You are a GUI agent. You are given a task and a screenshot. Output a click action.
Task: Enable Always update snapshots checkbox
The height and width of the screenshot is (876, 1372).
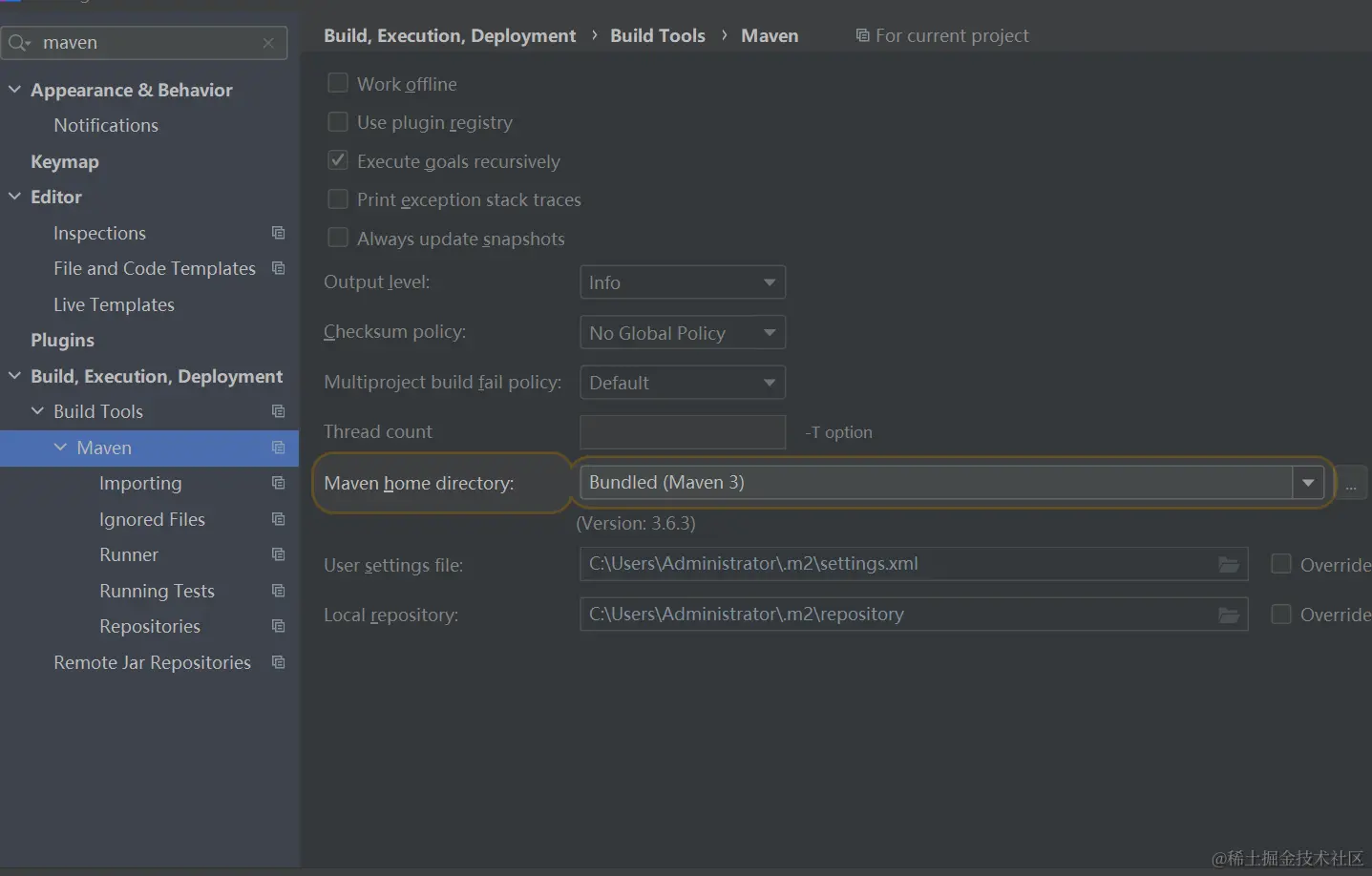click(x=338, y=238)
